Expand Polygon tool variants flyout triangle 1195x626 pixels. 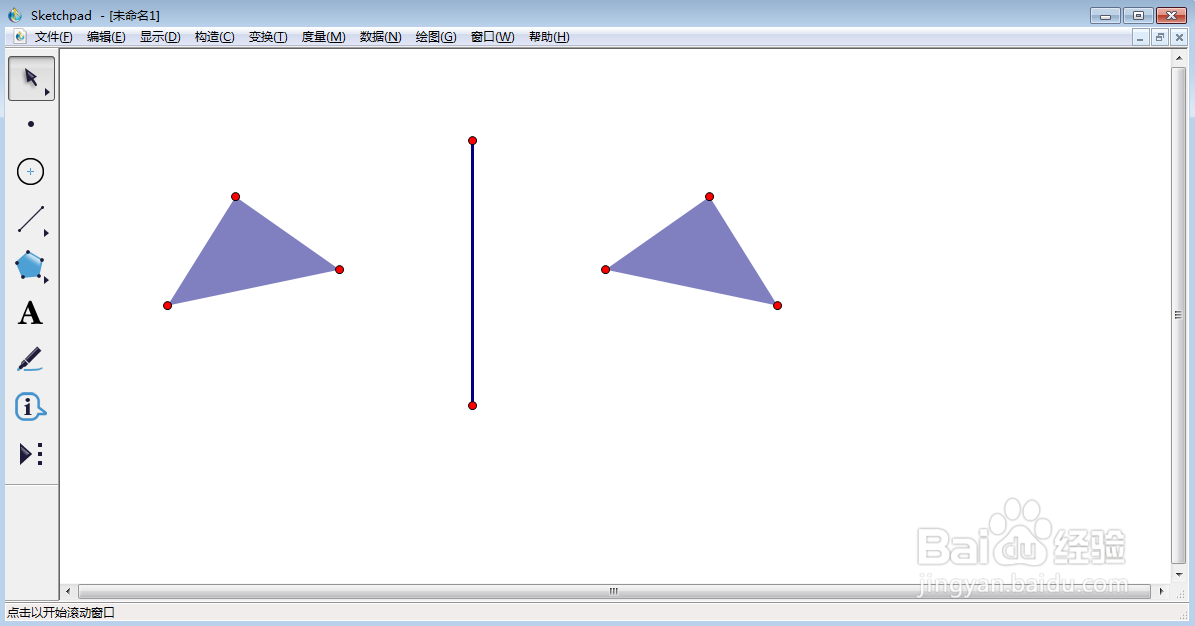(46, 281)
